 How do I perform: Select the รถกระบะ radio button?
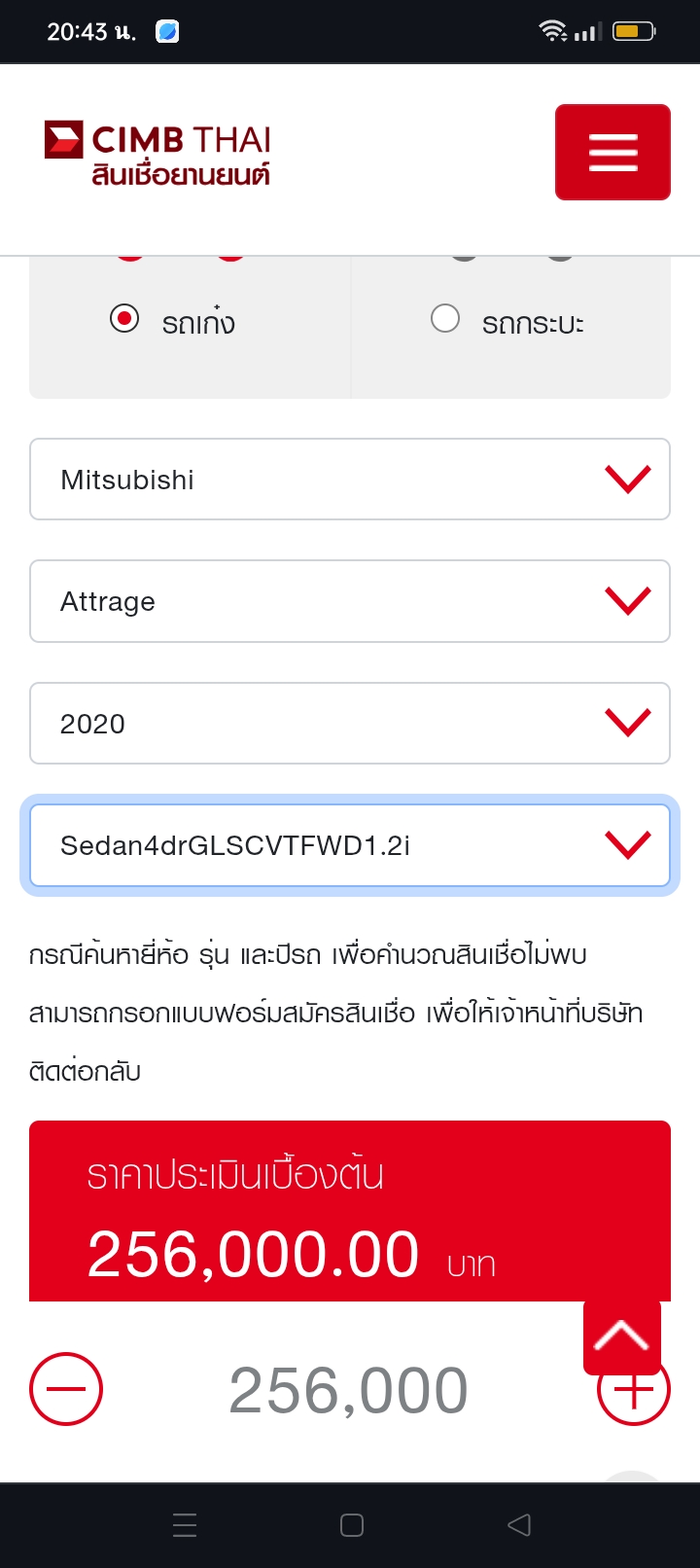(x=445, y=318)
